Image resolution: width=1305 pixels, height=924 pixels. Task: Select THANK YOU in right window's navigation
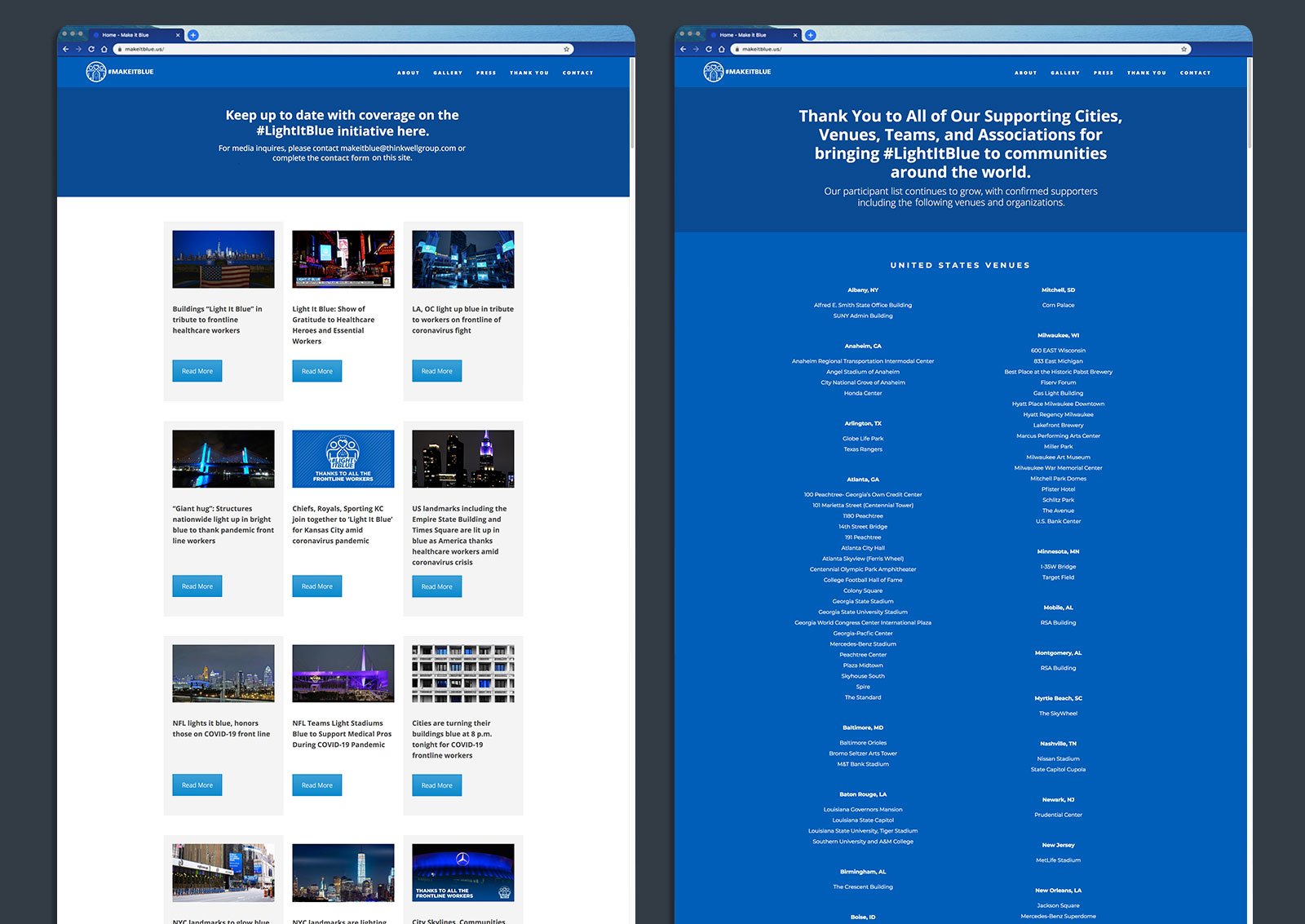[1146, 73]
